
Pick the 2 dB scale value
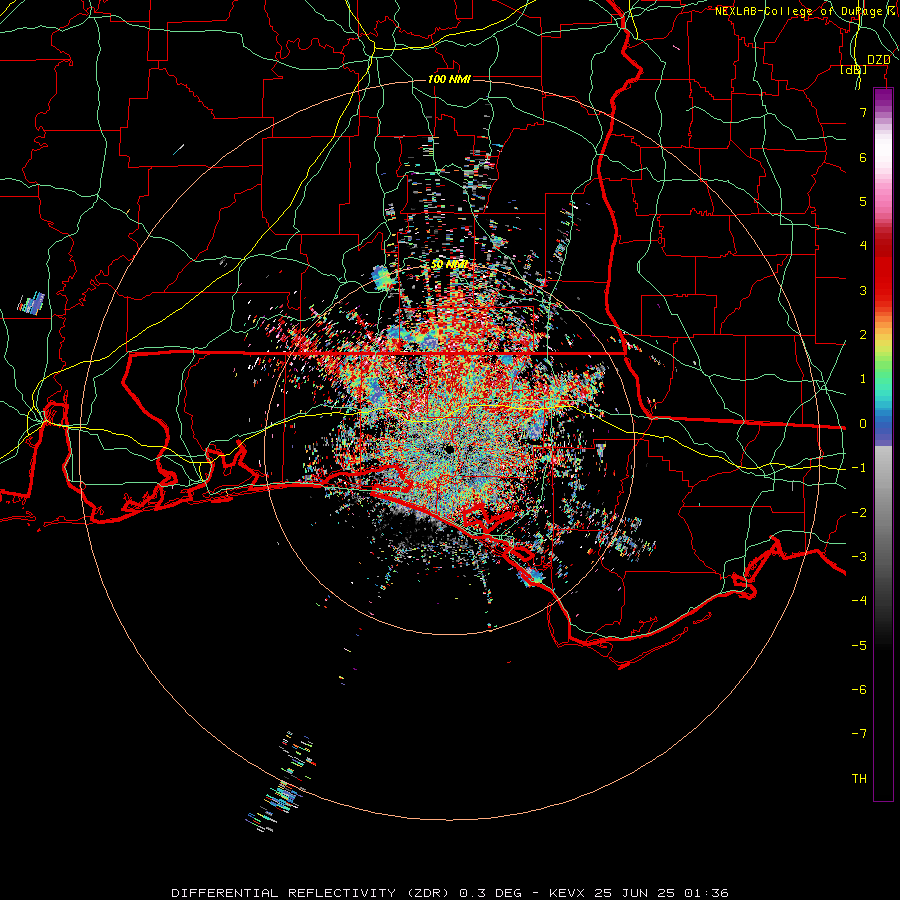[x=863, y=335]
